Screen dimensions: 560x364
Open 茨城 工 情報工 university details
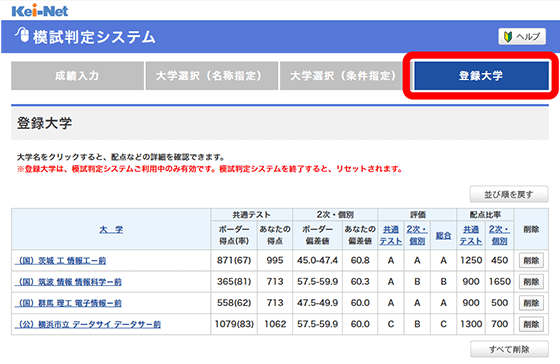point(61,261)
